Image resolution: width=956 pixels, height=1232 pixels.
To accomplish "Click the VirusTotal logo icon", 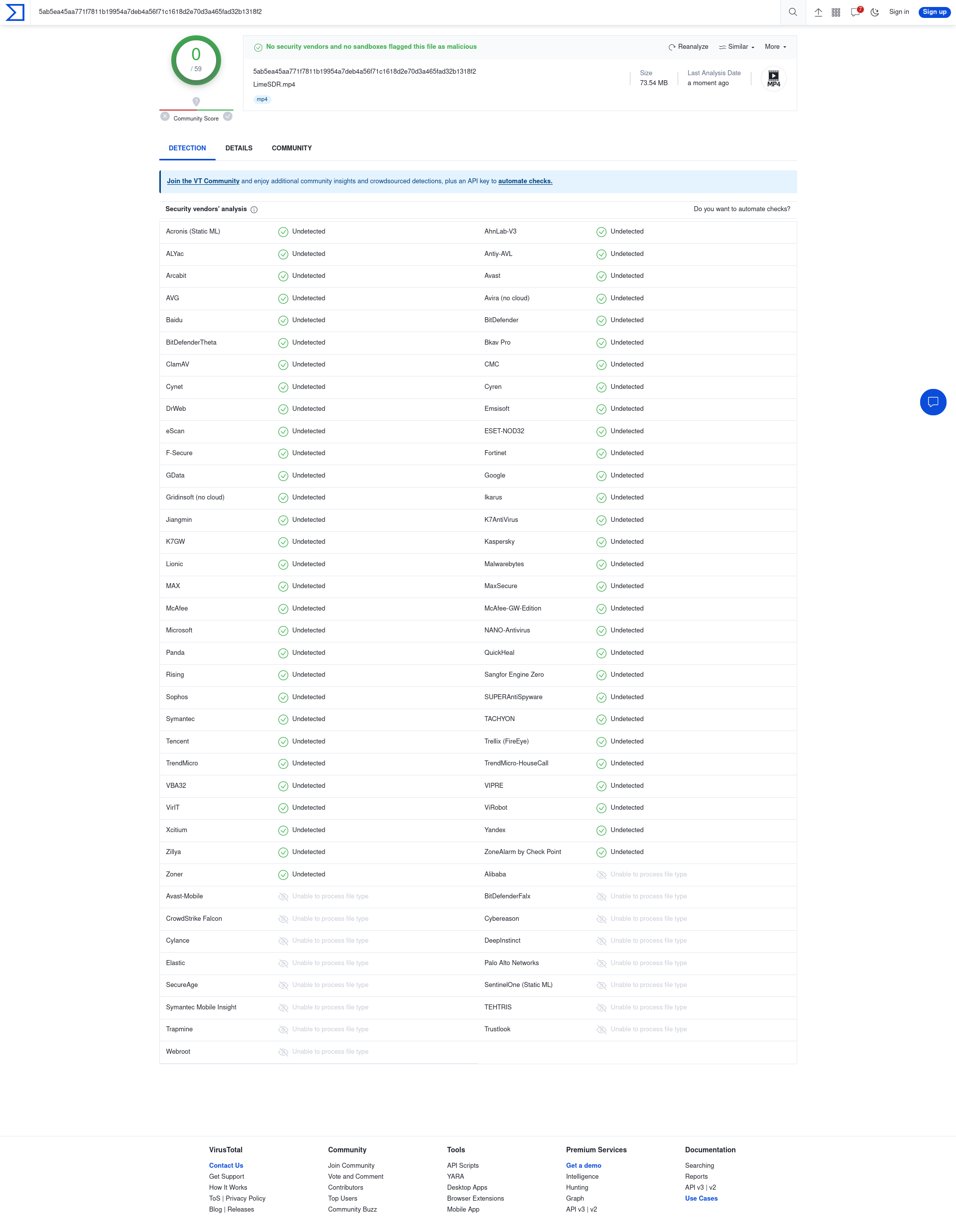I will [x=14, y=12].
